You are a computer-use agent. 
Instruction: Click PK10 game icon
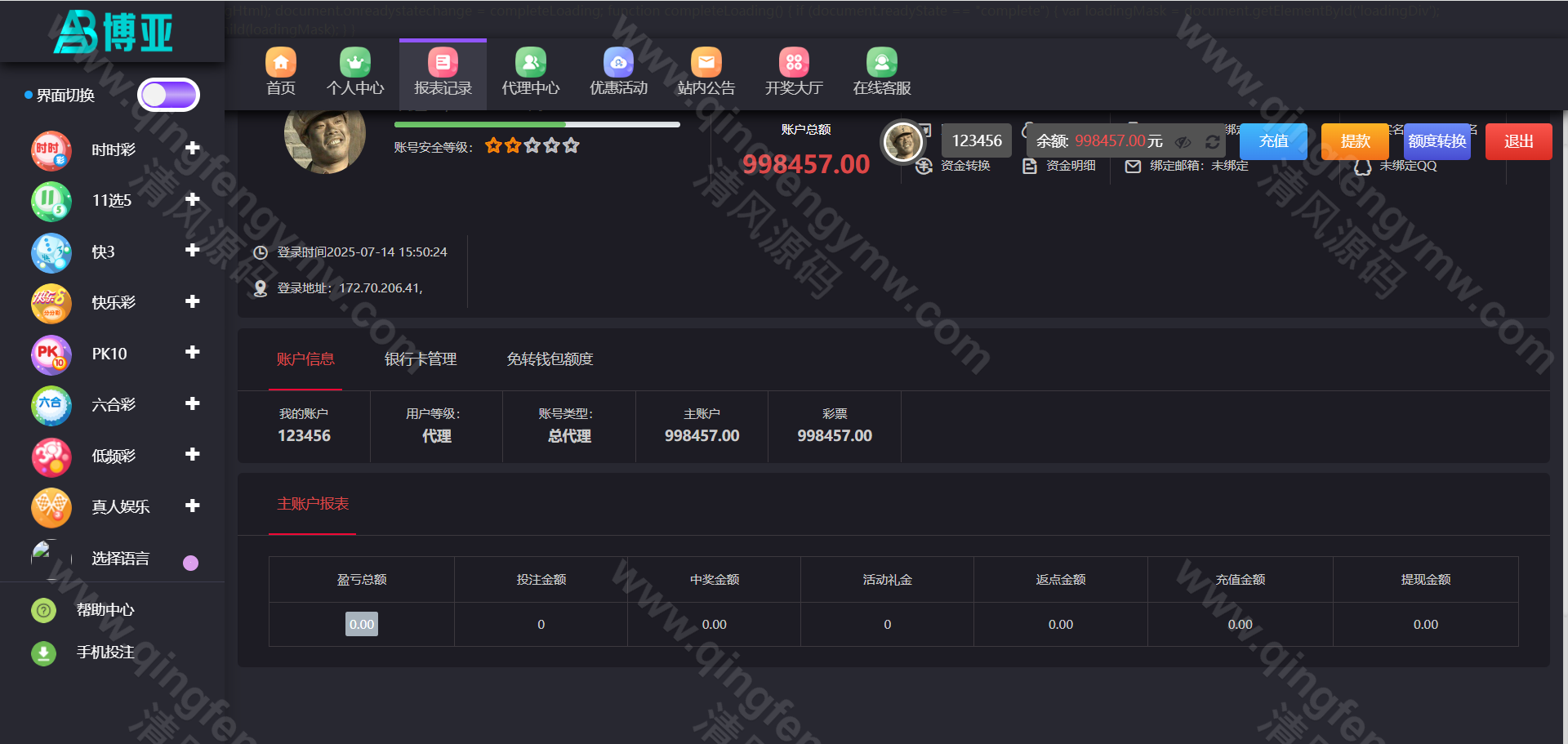click(x=51, y=354)
